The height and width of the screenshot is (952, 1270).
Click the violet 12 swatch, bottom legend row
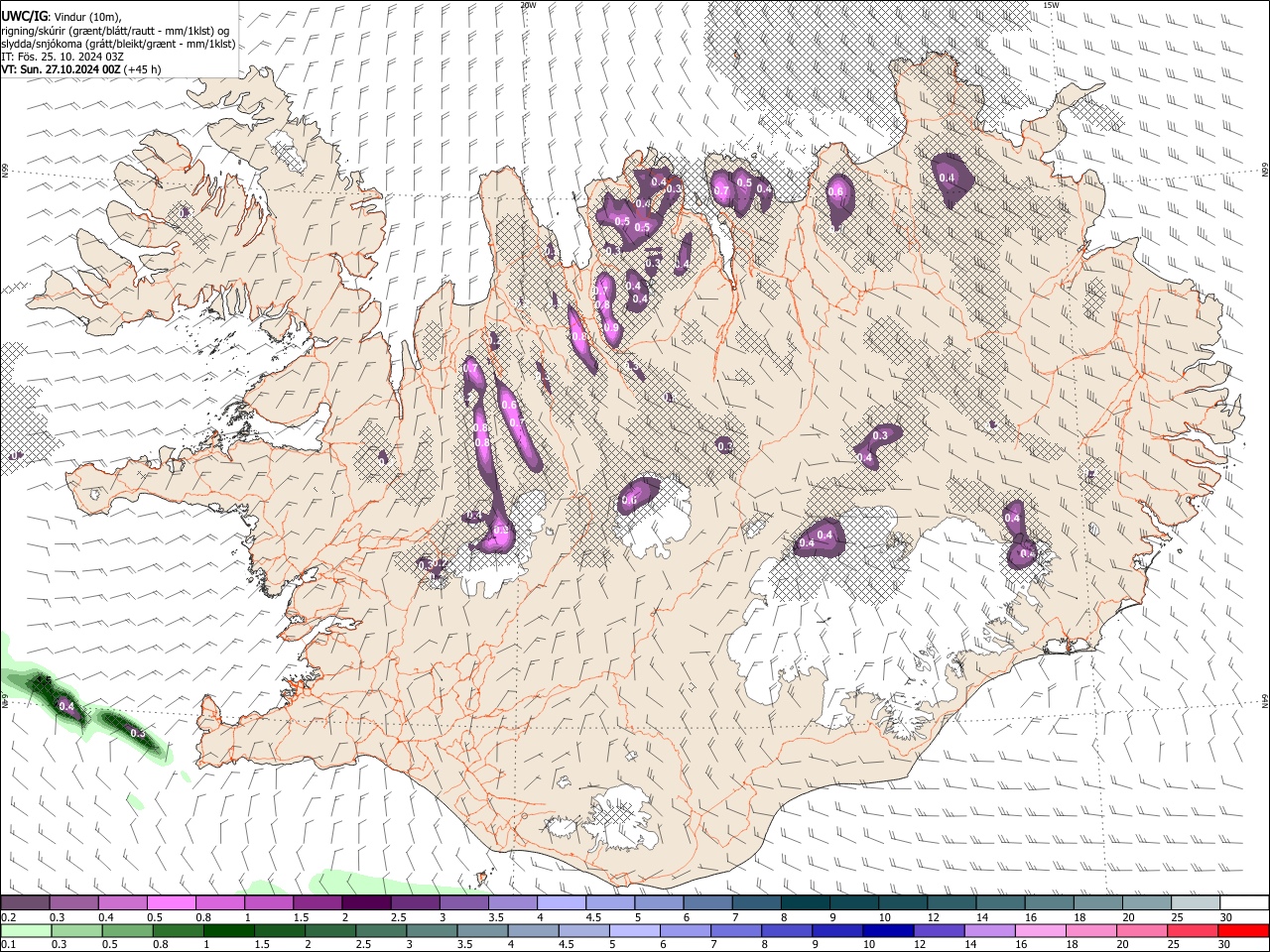point(940,930)
